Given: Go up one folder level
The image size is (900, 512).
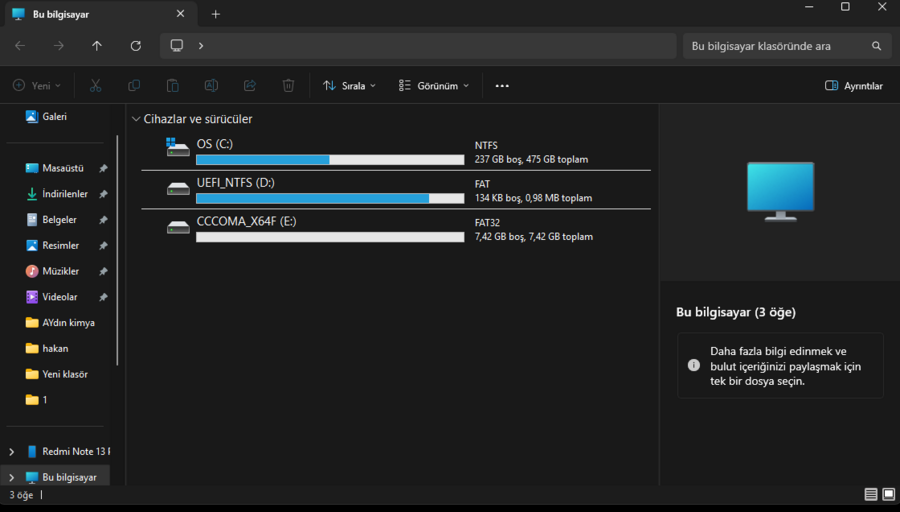Looking at the screenshot, I should [x=97, y=46].
